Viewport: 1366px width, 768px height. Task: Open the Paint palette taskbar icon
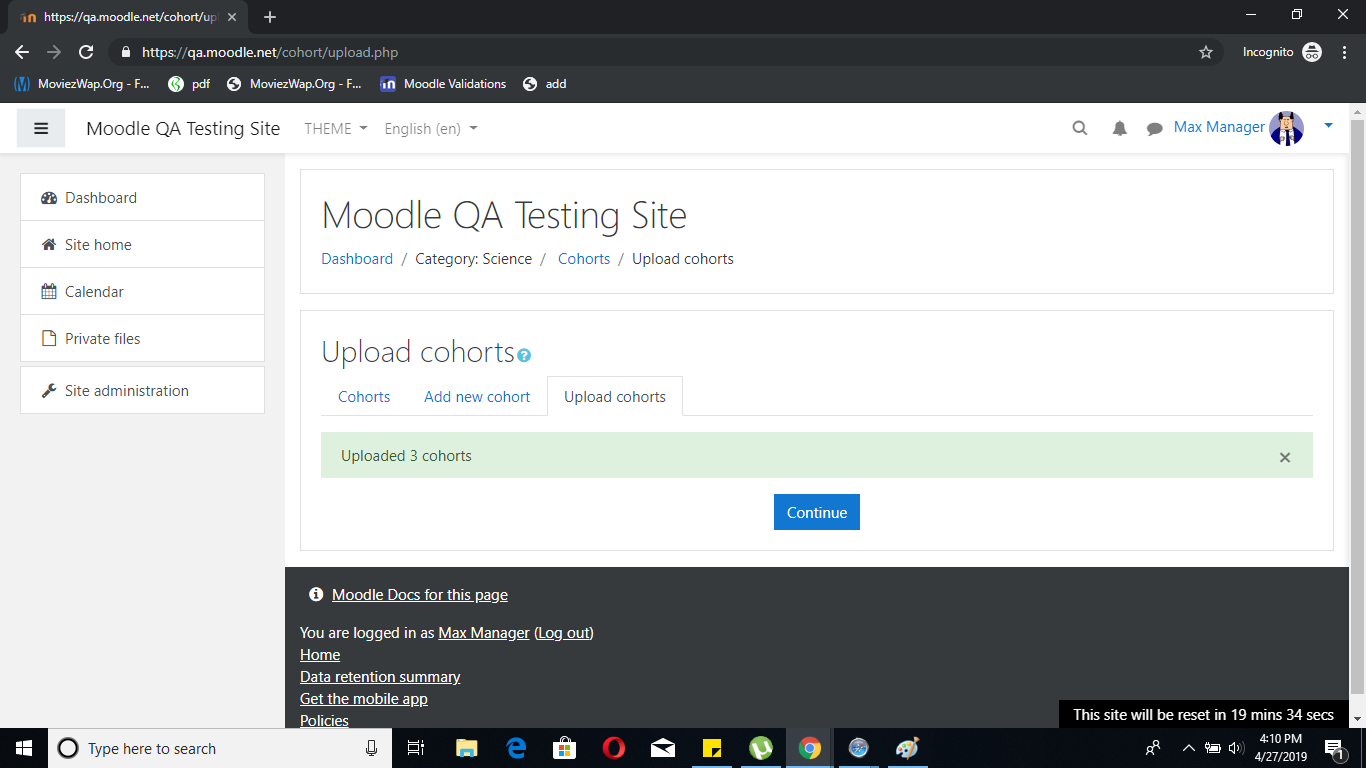pyautogui.click(x=907, y=748)
